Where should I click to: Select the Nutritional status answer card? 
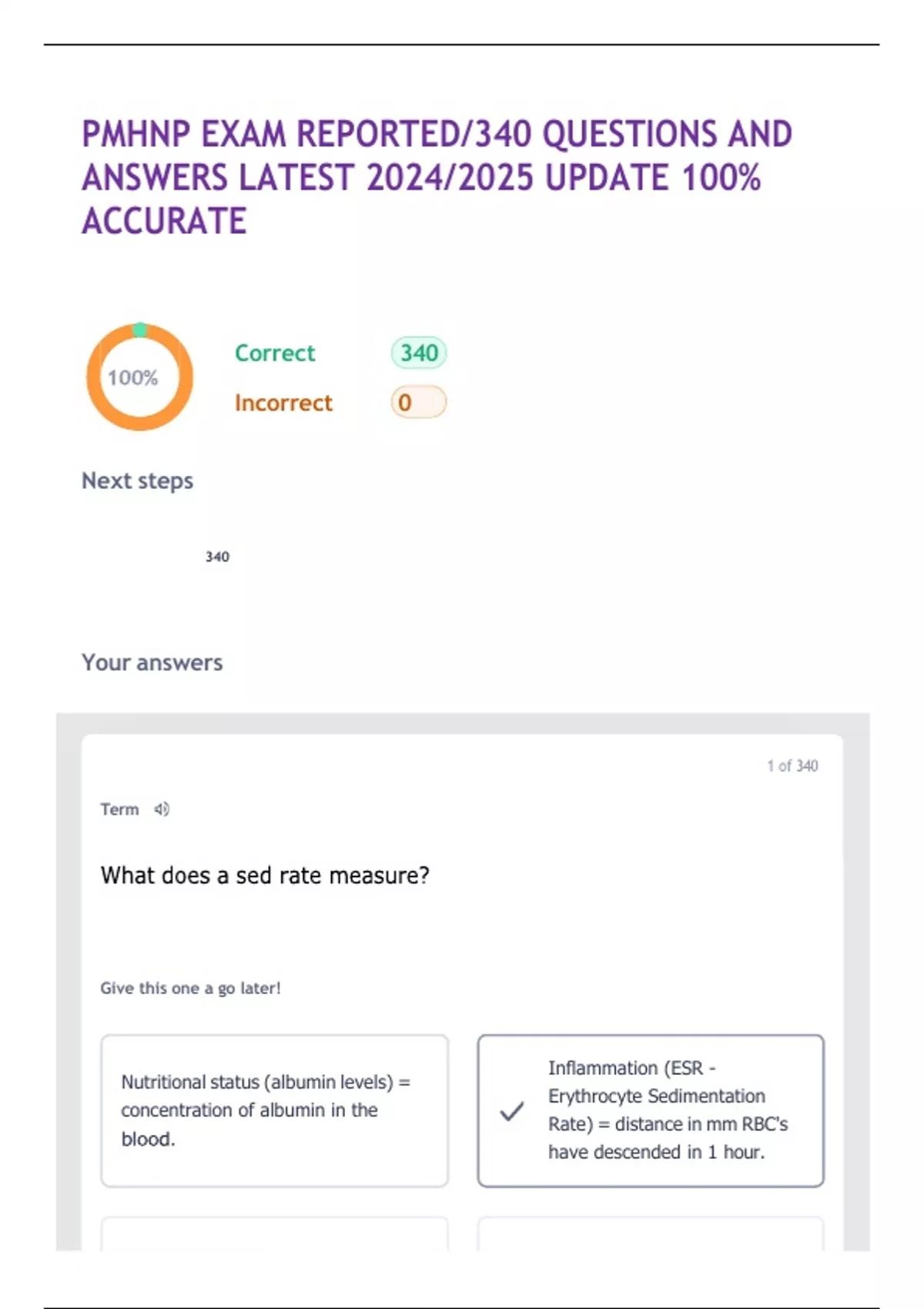[274, 1110]
